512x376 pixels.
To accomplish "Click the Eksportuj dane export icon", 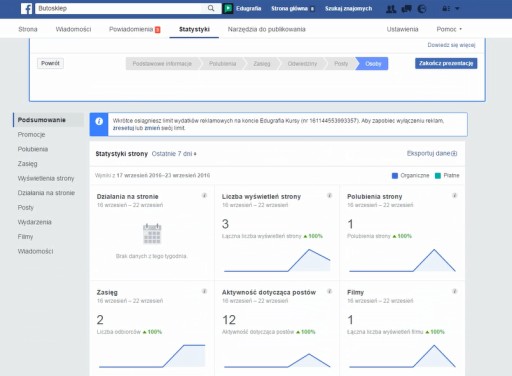I will click(454, 153).
